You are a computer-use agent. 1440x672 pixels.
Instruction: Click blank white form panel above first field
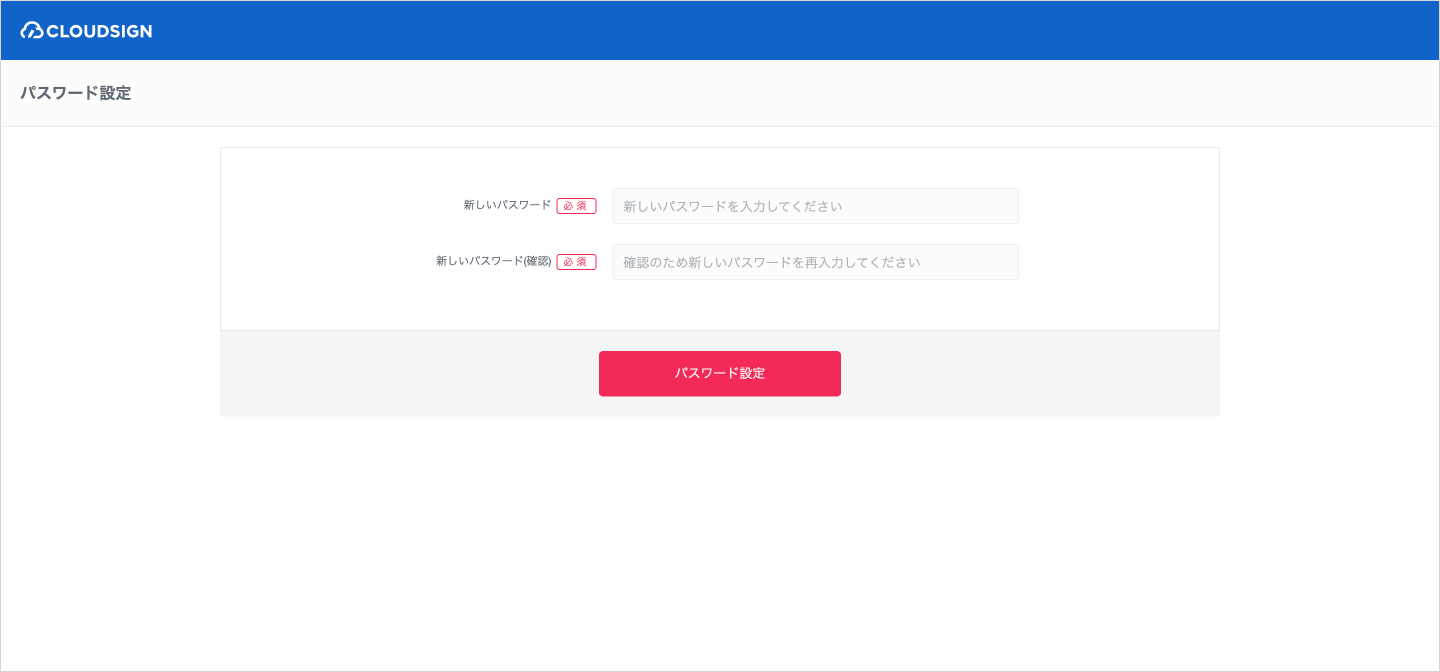point(720,167)
